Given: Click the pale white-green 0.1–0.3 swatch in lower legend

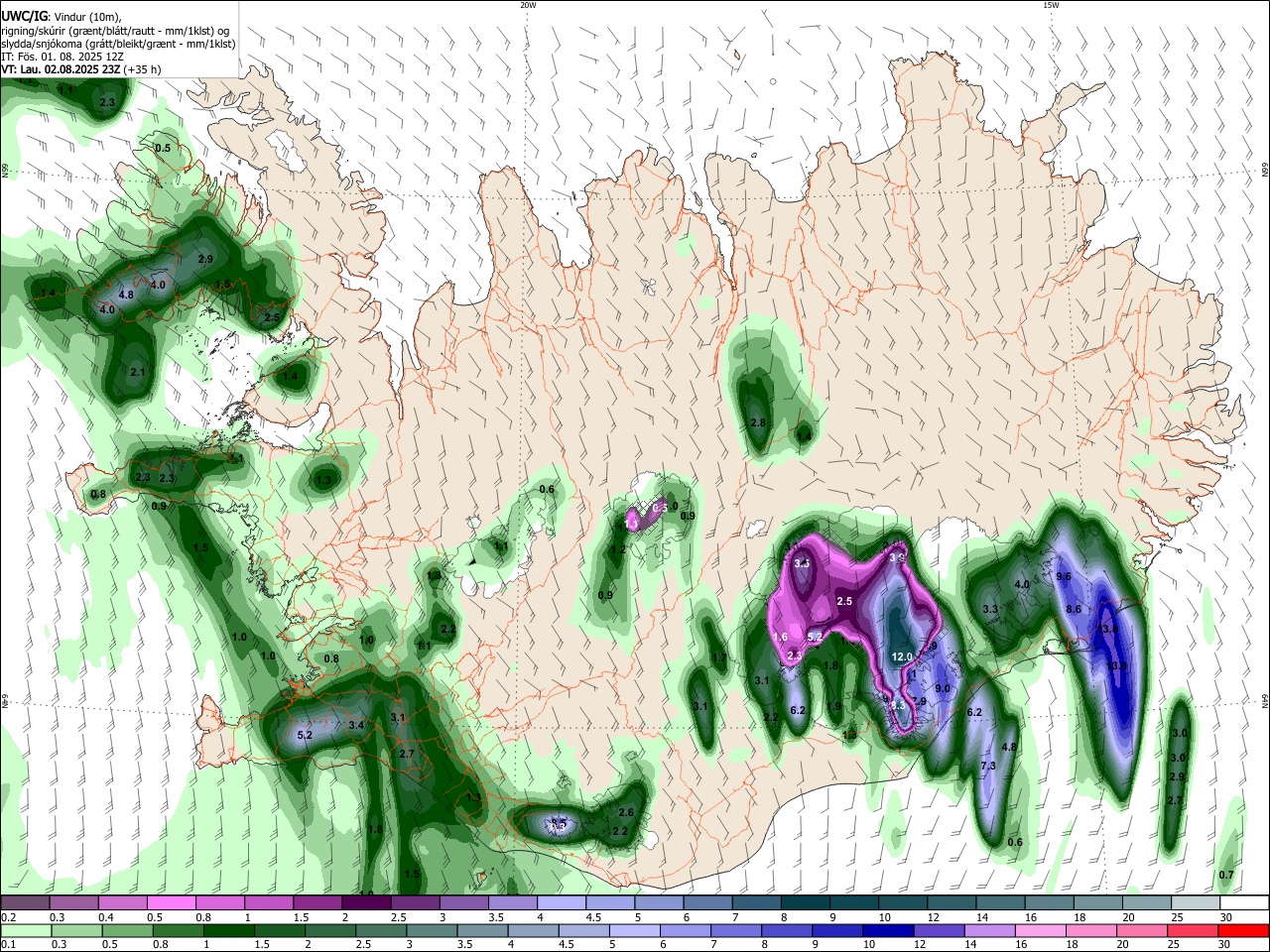Looking at the screenshot, I should point(26,930).
